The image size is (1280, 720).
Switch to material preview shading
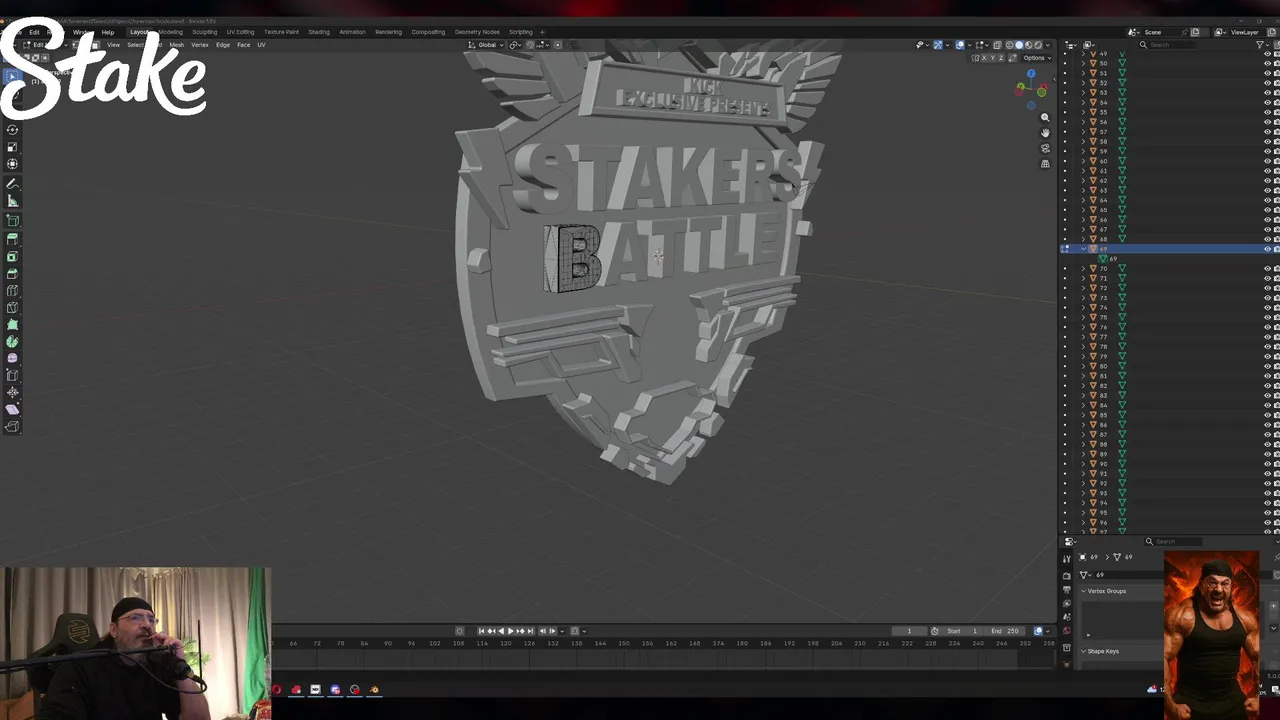tap(1029, 45)
